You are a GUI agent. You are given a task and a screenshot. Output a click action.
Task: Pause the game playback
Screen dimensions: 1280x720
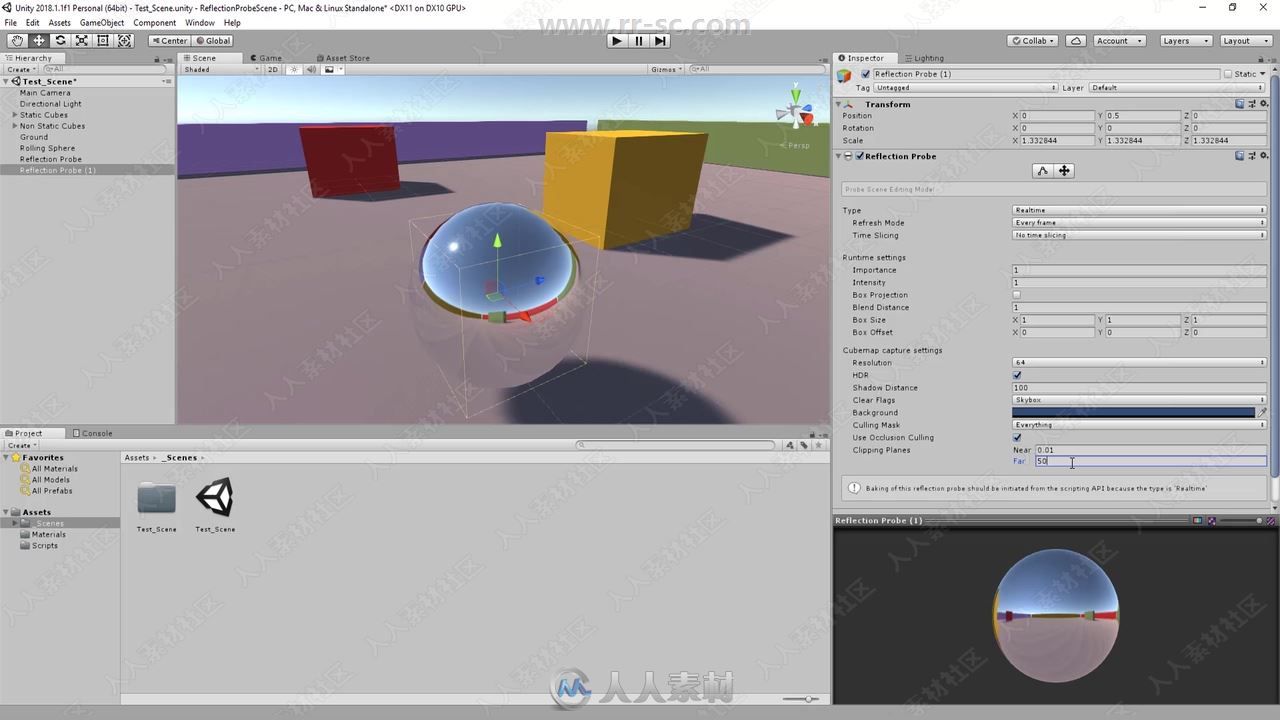tap(639, 41)
